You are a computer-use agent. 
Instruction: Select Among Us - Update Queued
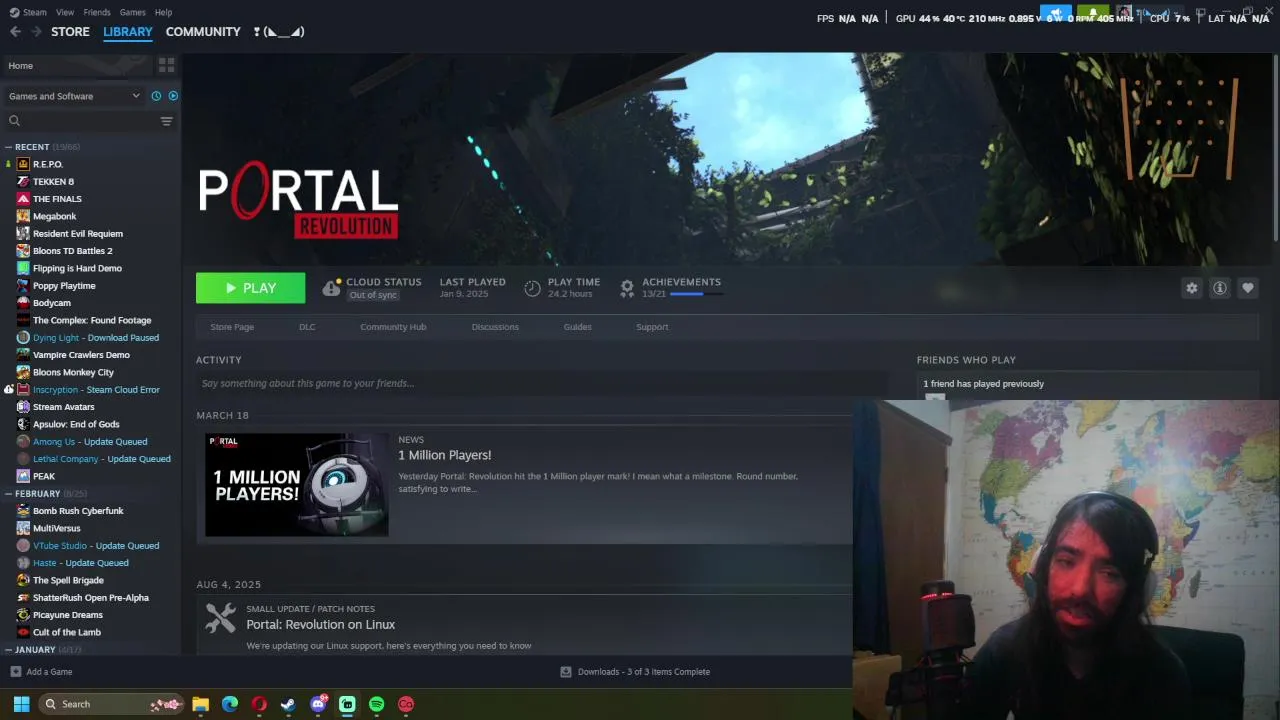[x=90, y=442]
